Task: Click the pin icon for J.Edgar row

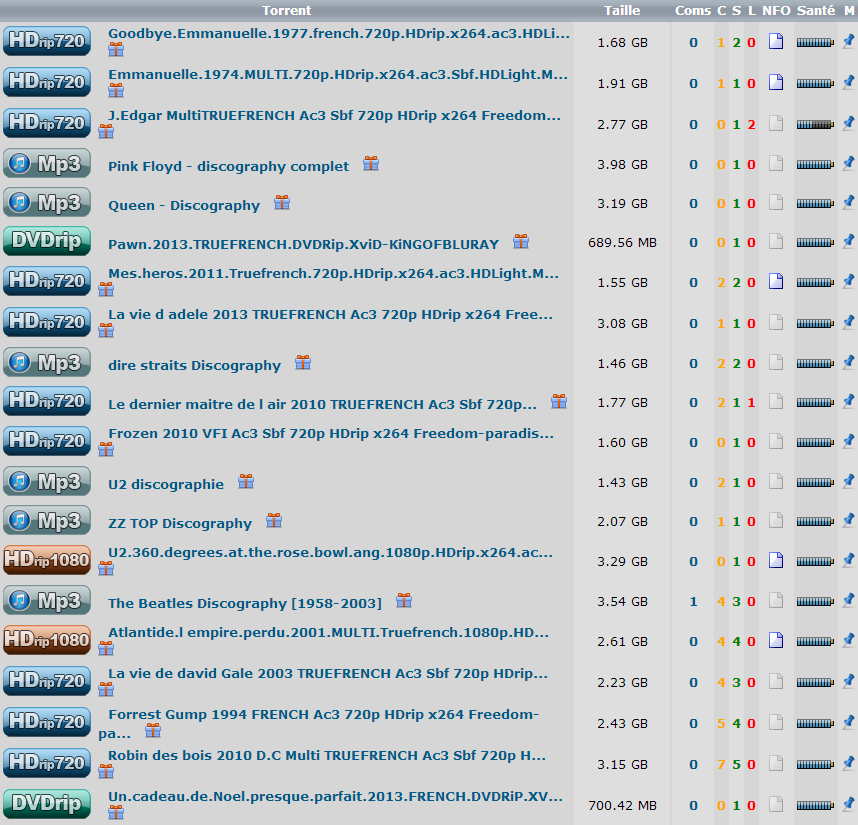Action: [x=848, y=123]
